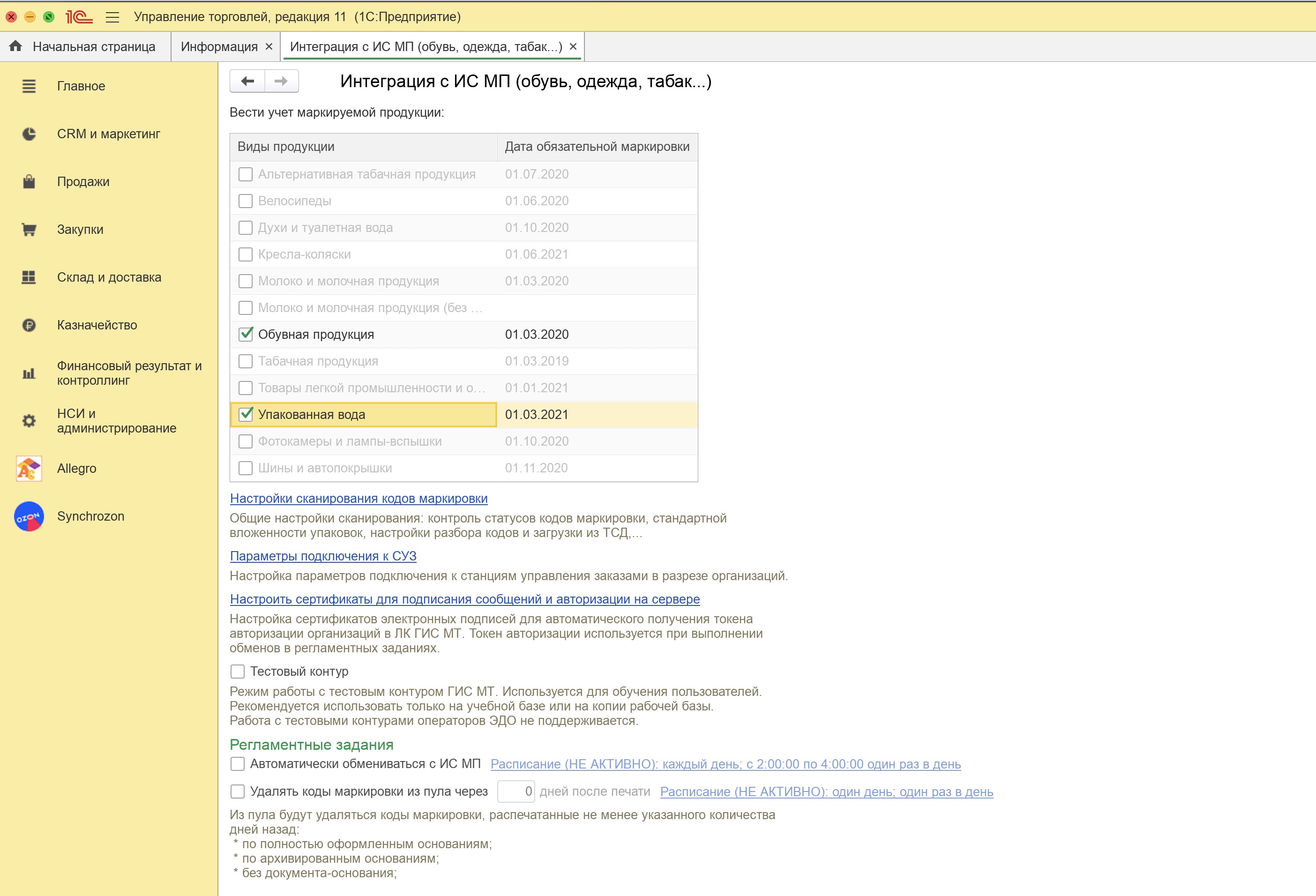Click Виды продукции column header
This screenshot has width=1316, height=896.
364,147
